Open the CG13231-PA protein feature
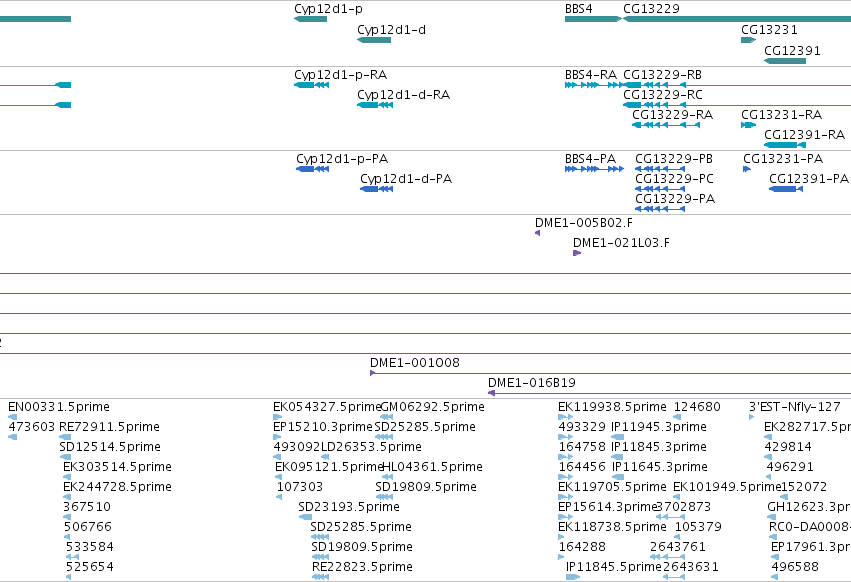This screenshot has height=582, width=851. [747, 169]
